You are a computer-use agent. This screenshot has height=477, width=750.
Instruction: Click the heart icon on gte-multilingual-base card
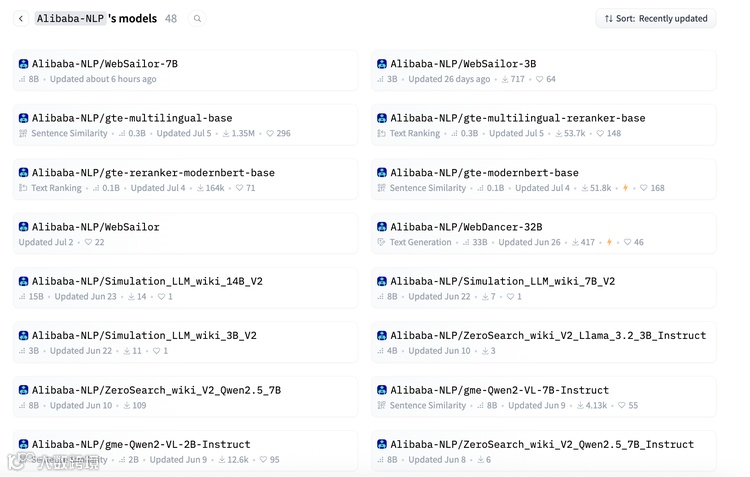(270, 133)
